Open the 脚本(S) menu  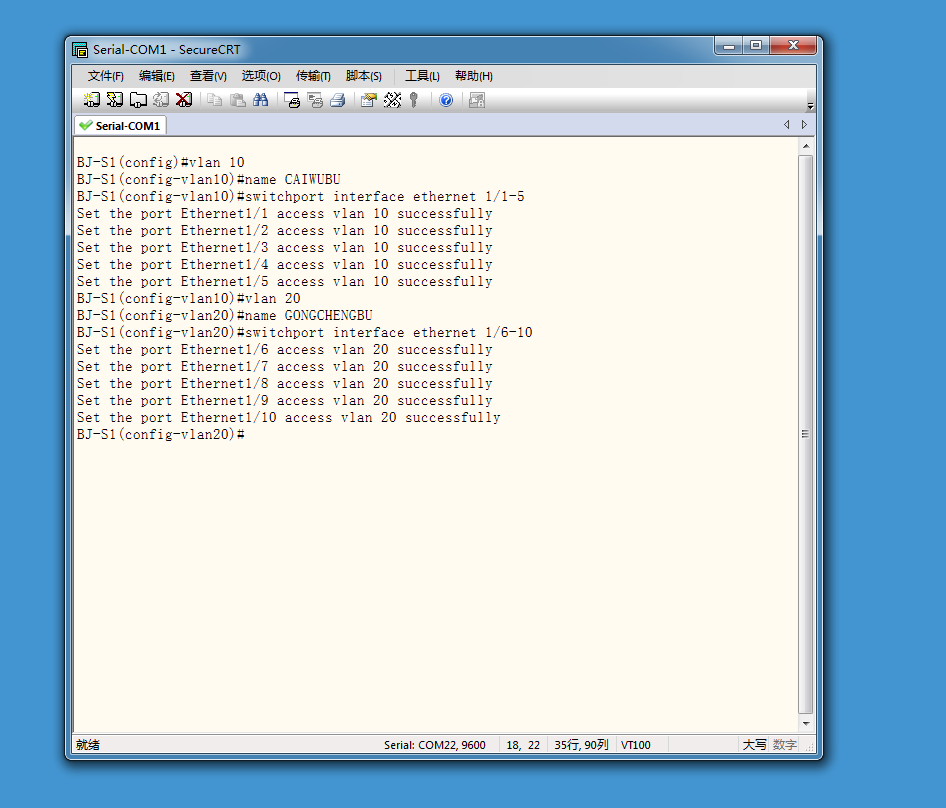tap(364, 76)
